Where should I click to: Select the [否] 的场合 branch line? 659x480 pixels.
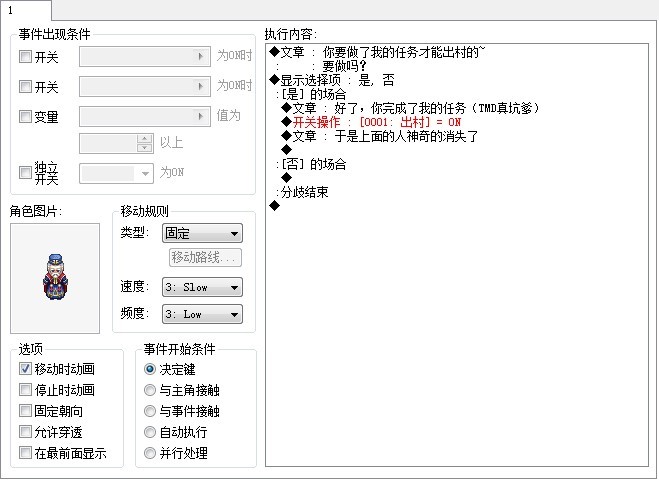(311, 164)
